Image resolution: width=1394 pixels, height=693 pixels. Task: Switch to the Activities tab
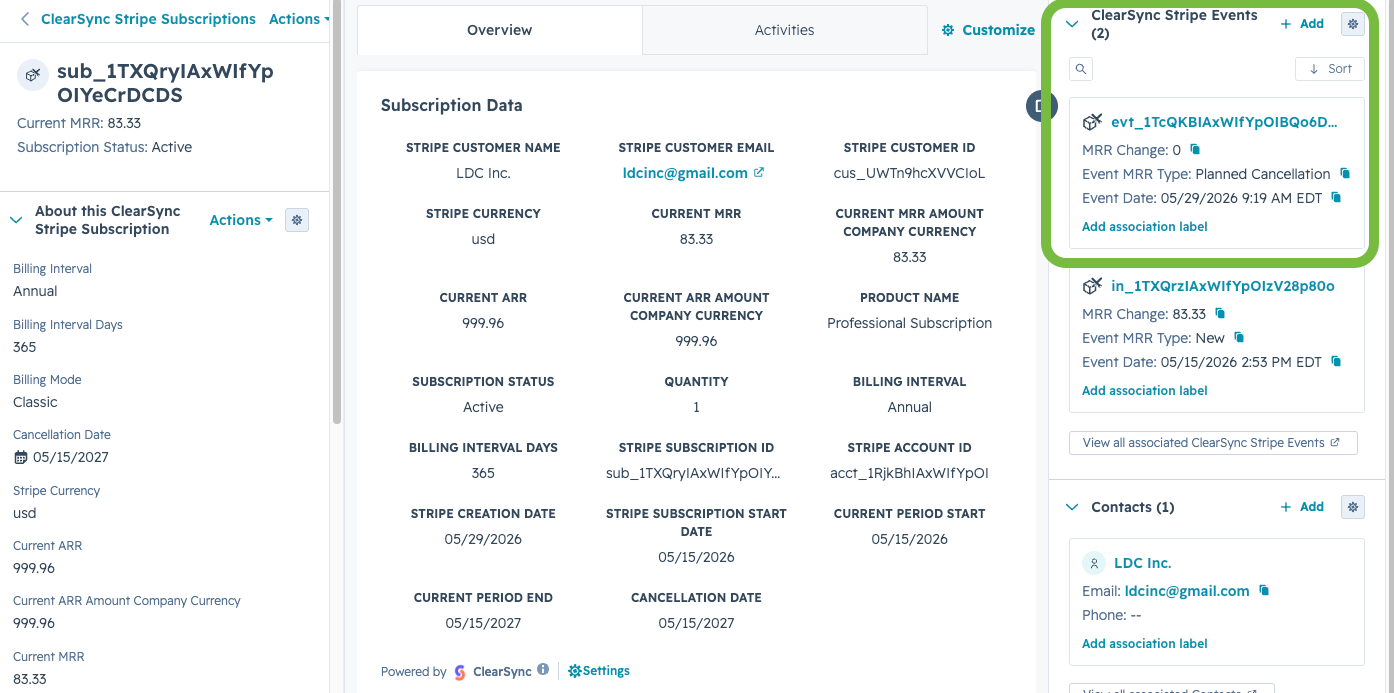pyautogui.click(x=784, y=30)
